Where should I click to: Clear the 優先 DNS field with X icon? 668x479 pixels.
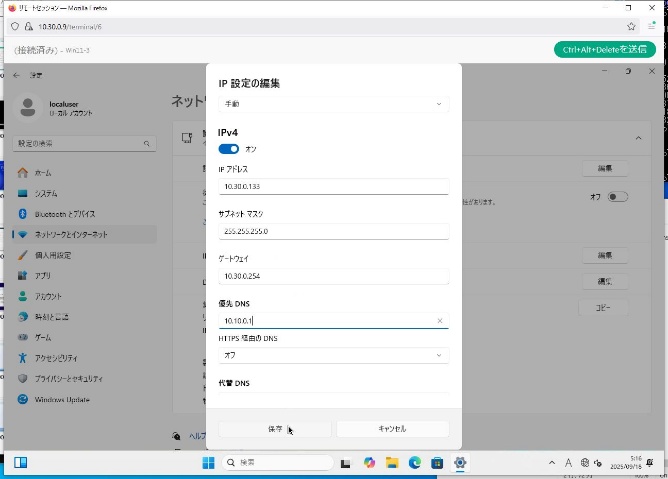pos(440,321)
